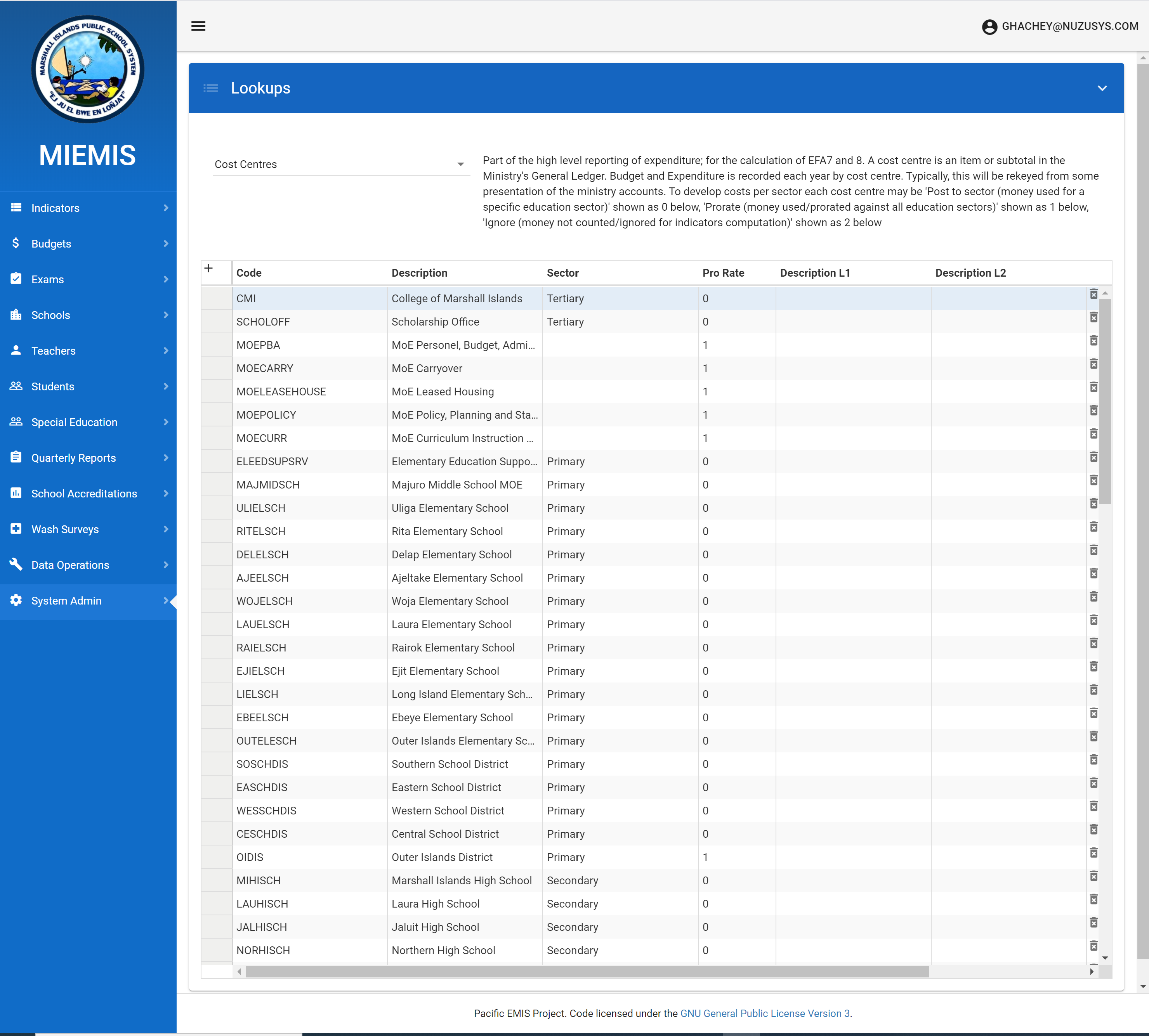This screenshot has height=1036, width=1149.
Task: Click the Lookups list icon
Action: (x=211, y=88)
